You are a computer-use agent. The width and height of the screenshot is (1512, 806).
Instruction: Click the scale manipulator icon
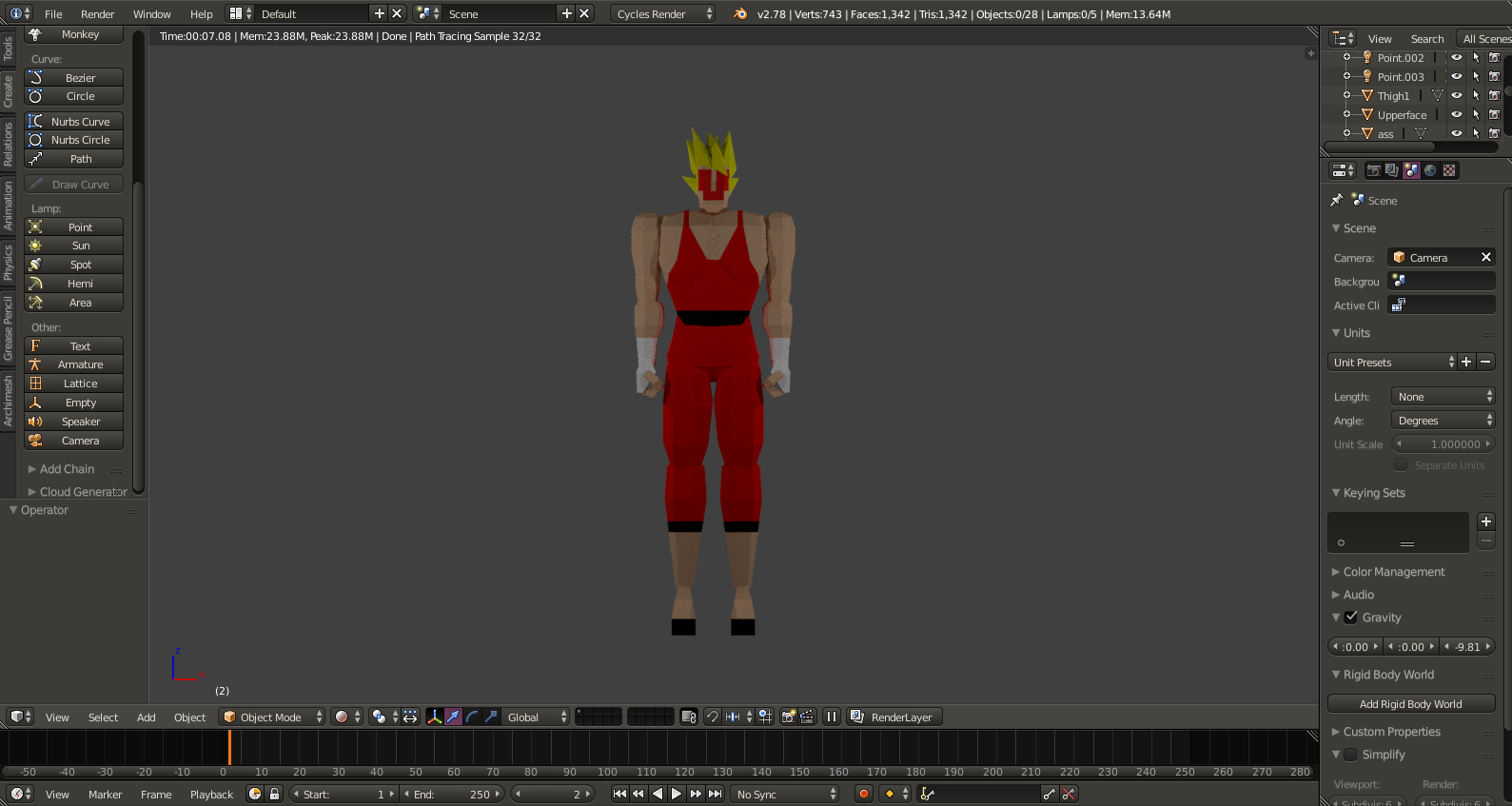coord(491,717)
